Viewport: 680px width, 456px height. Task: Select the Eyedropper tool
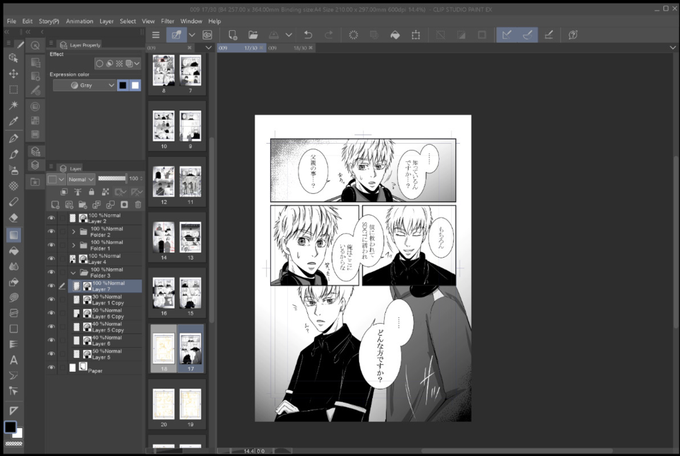pos(13,121)
